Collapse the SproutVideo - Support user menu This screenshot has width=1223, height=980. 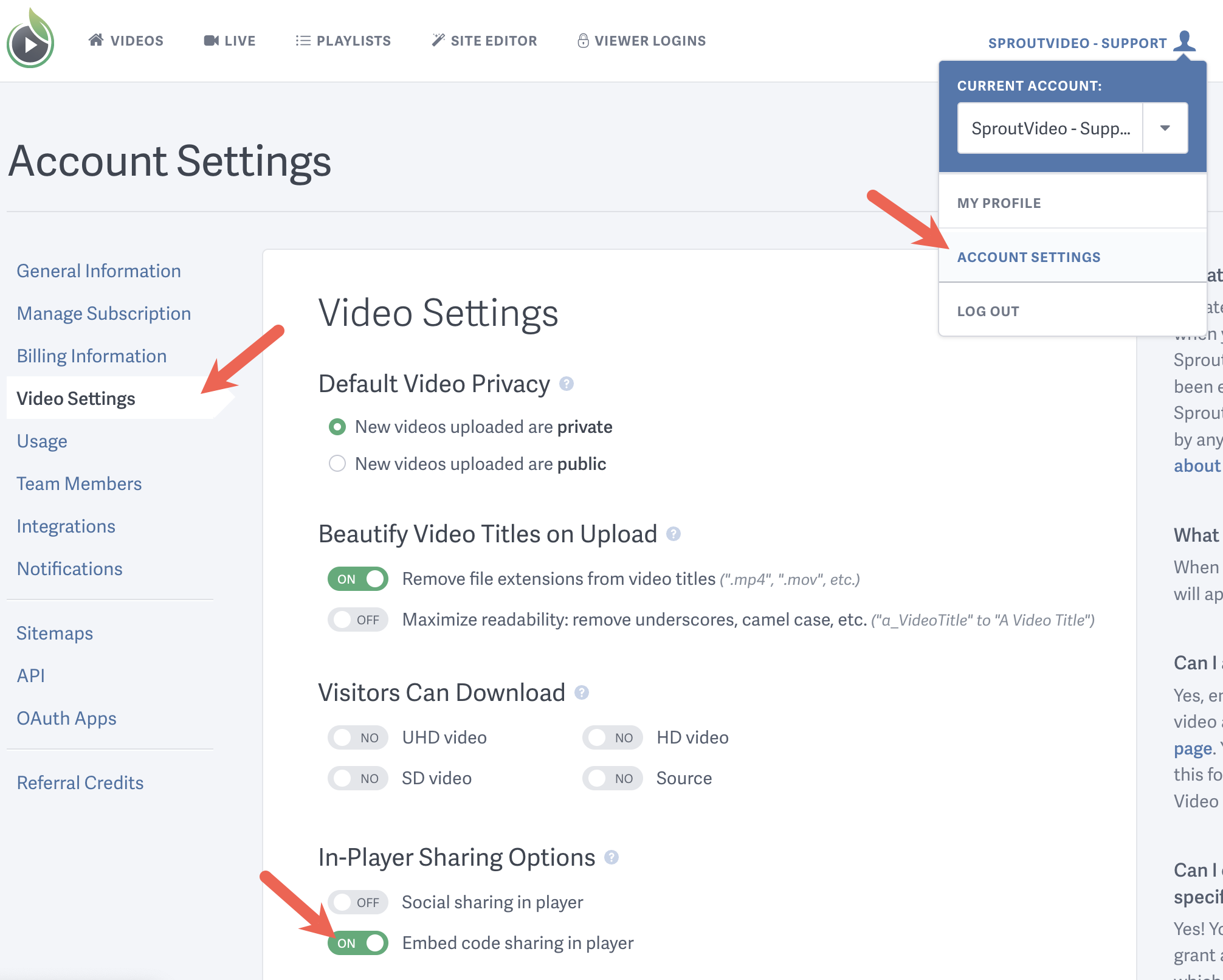pyautogui.click(x=1077, y=43)
